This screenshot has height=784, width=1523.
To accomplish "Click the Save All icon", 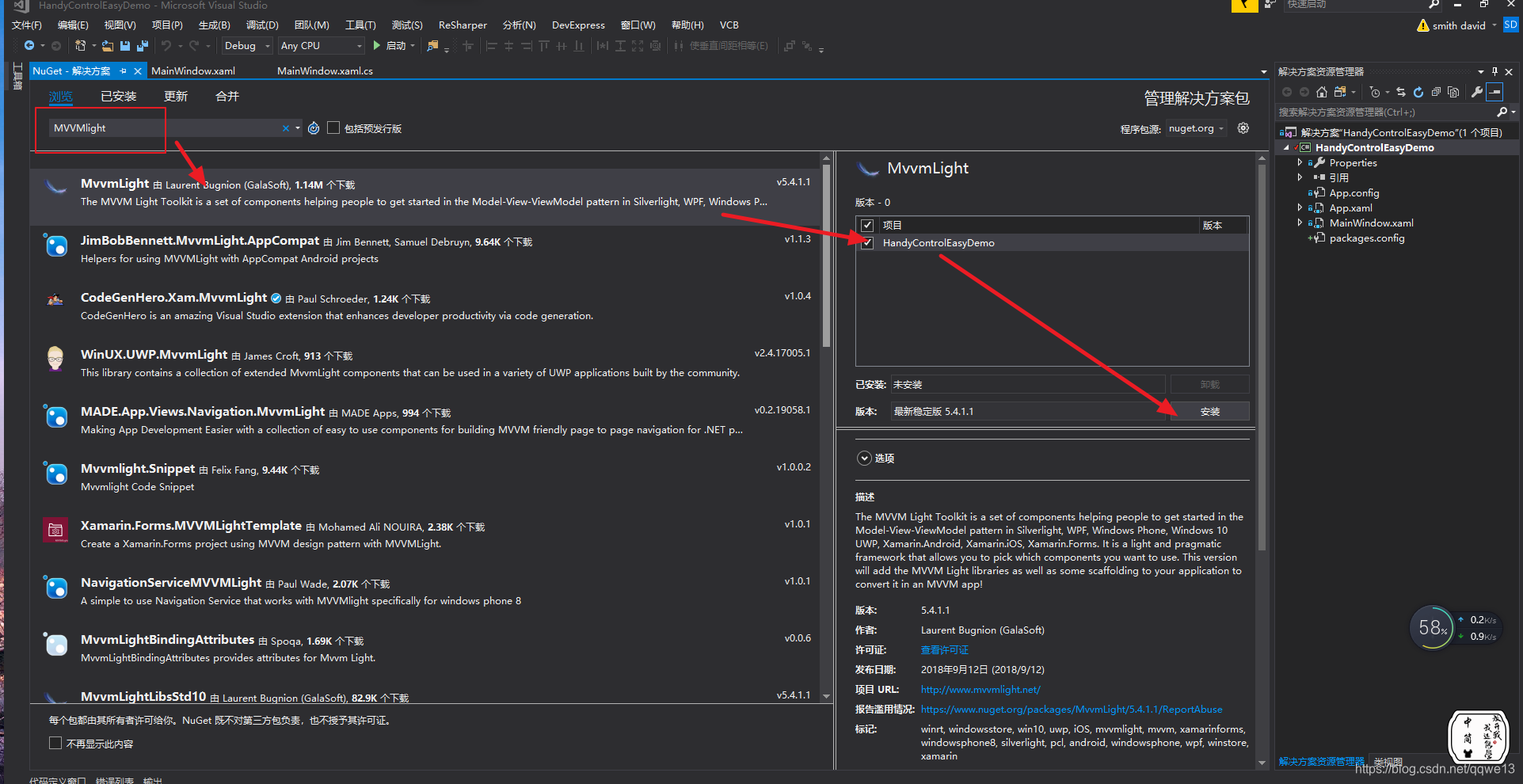I will (143, 46).
